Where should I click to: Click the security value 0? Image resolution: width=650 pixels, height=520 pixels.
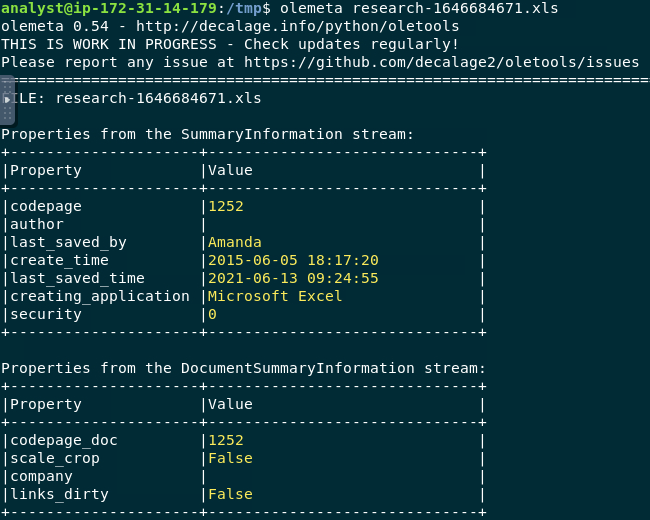[212, 314]
